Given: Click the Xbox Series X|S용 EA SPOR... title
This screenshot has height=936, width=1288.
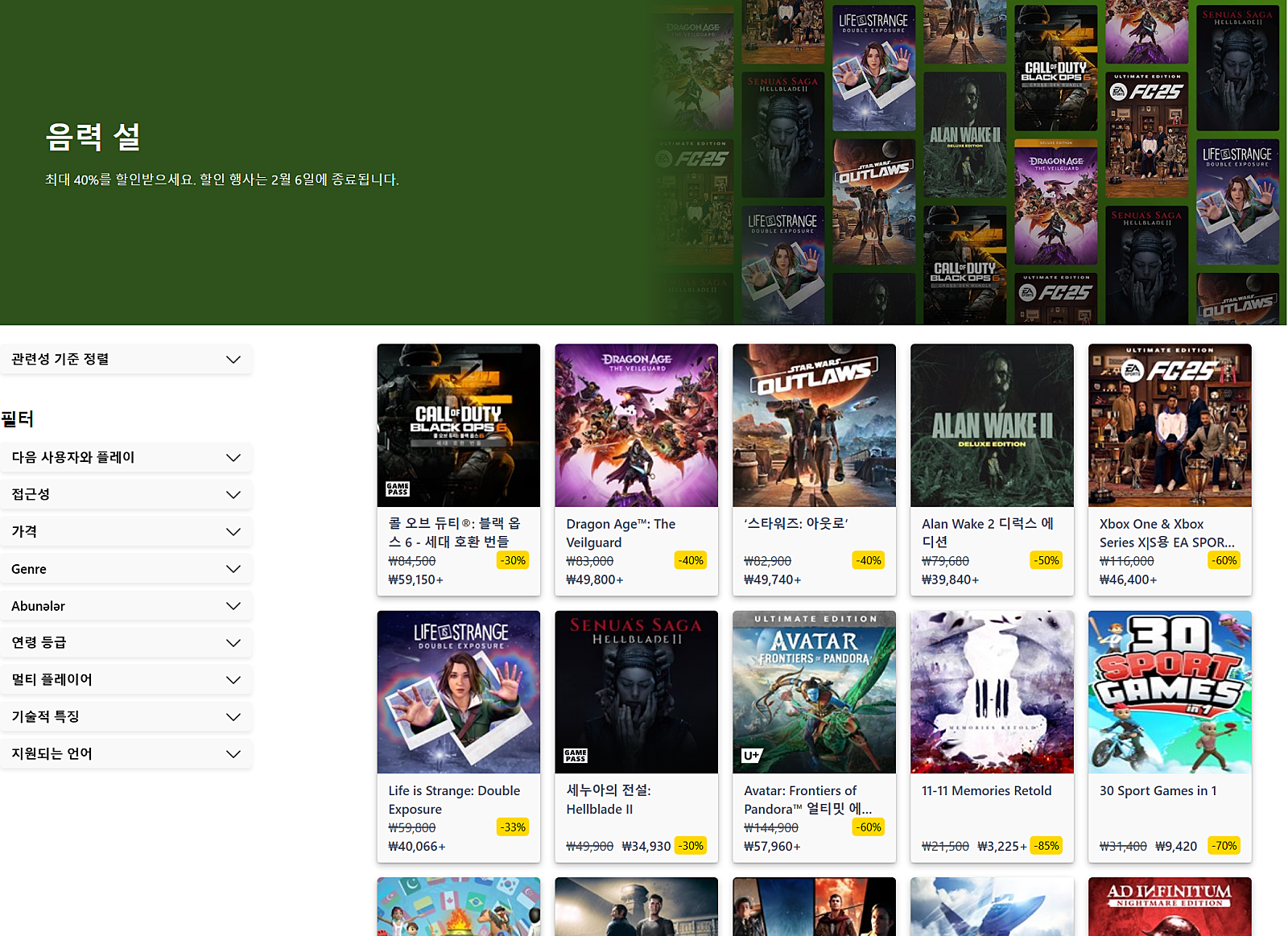Looking at the screenshot, I should [1166, 533].
